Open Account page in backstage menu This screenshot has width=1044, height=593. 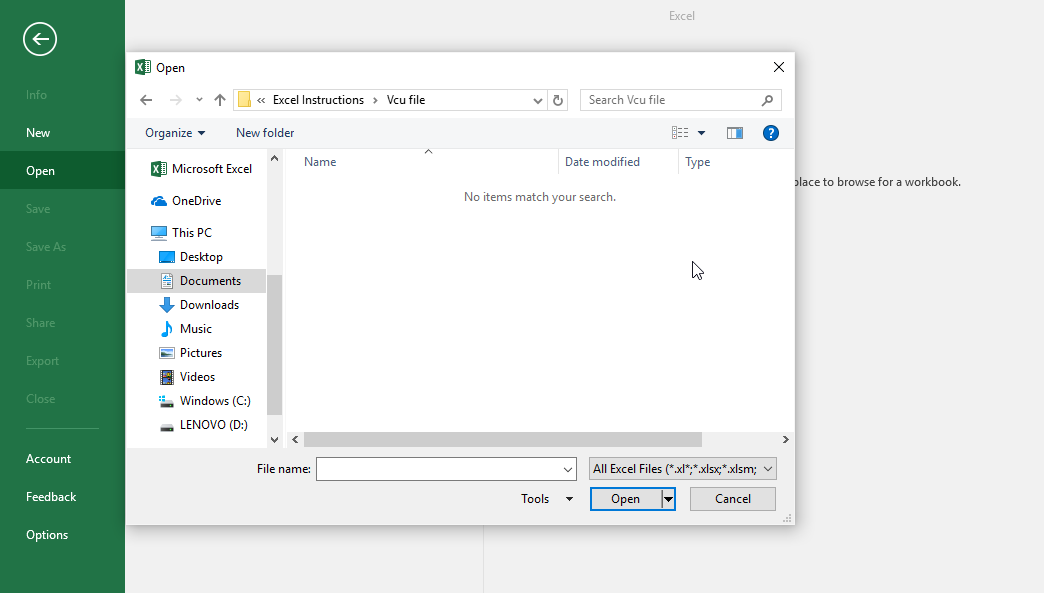pyautogui.click(x=48, y=459)
